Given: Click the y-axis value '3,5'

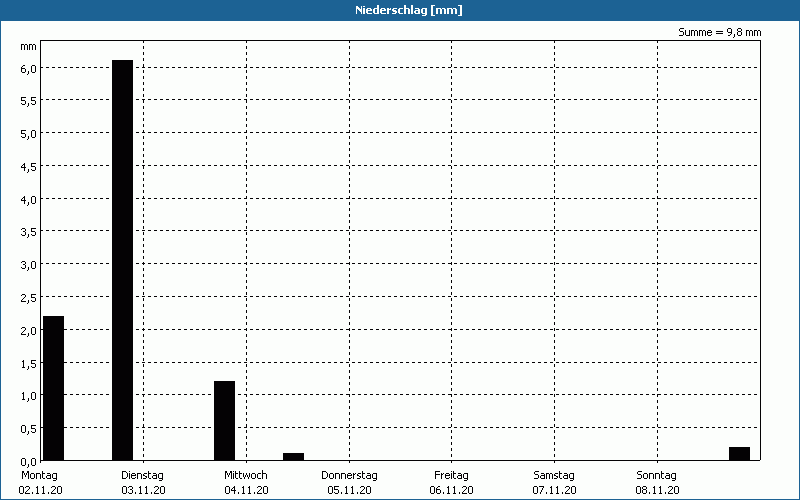Looking at the screenshot, I should point(29,233).
